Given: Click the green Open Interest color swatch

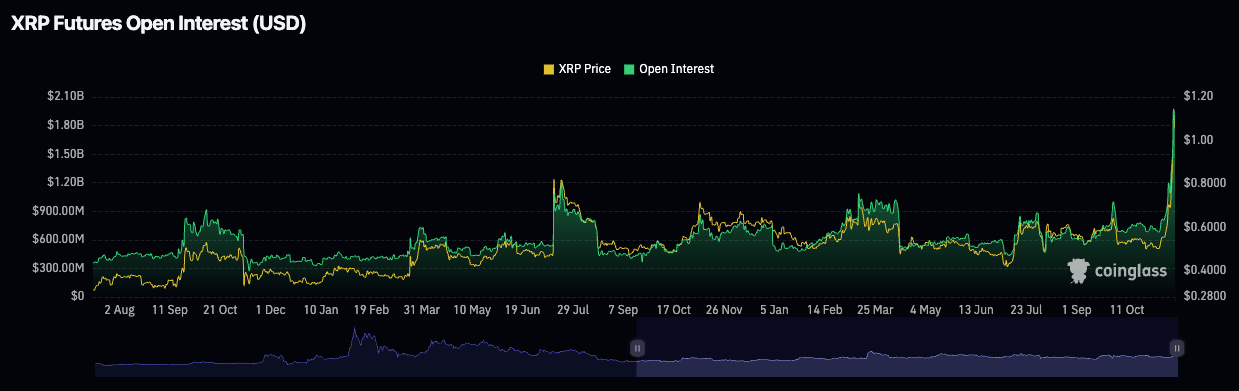Looking at the screenshot, I should [x=628, y=69].
